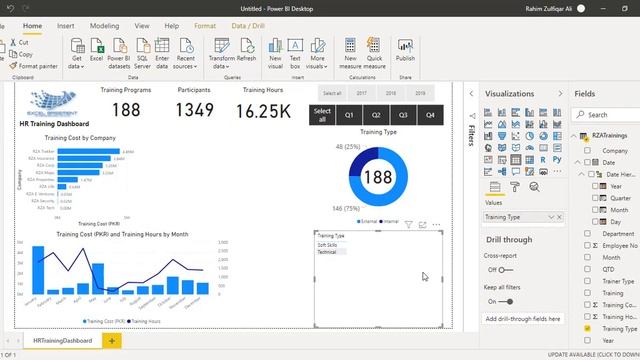Collapse the RZATrainings table
Image resolution: width=640 pixels, height=360 pixels.
[574, 136]
